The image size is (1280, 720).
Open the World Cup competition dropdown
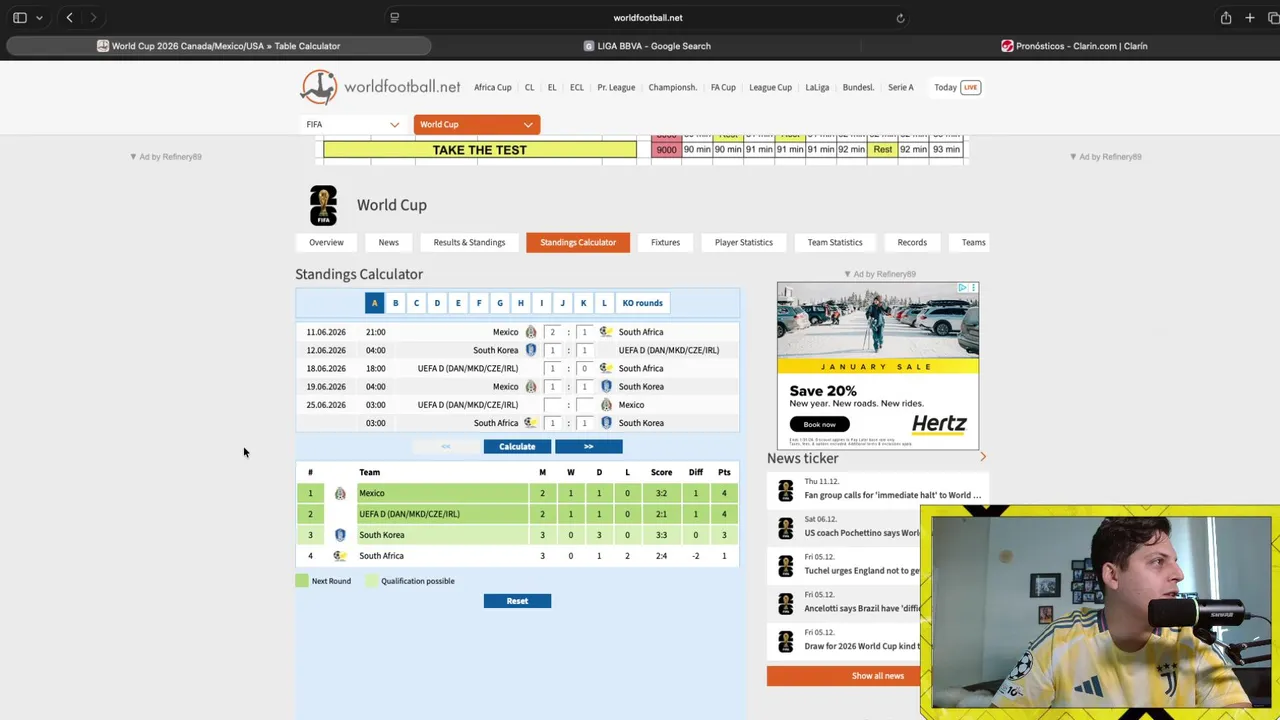[x=477, y=124]
